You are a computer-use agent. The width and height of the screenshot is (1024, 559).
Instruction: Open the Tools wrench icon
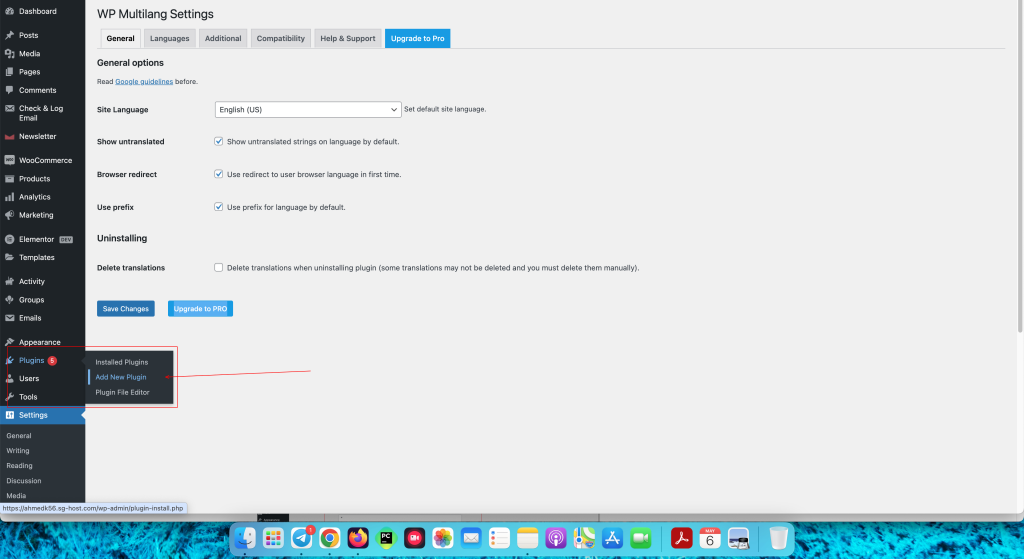coord(10,397)
